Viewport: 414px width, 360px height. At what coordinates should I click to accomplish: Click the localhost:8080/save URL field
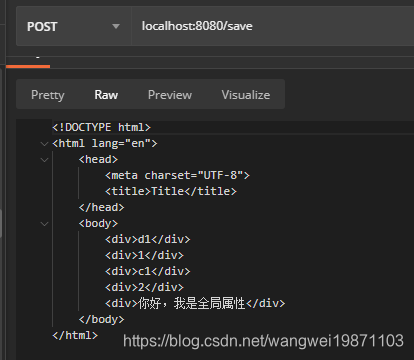(273, 26)
